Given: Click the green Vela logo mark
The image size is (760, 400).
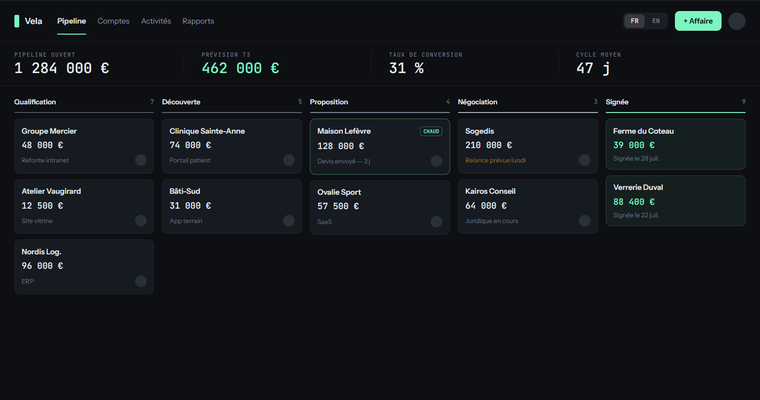Looking at the screenshot, I should 16,21.
